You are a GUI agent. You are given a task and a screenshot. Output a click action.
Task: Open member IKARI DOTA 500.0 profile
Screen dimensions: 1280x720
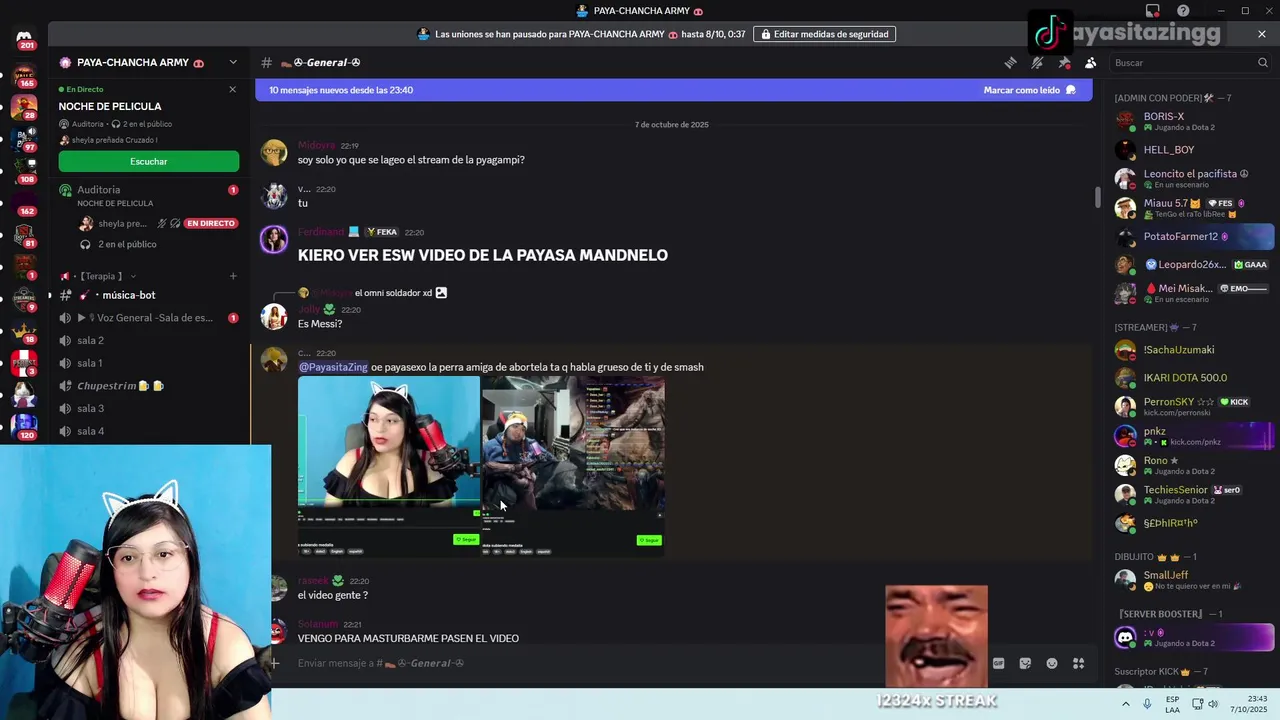pos(1192,378)
